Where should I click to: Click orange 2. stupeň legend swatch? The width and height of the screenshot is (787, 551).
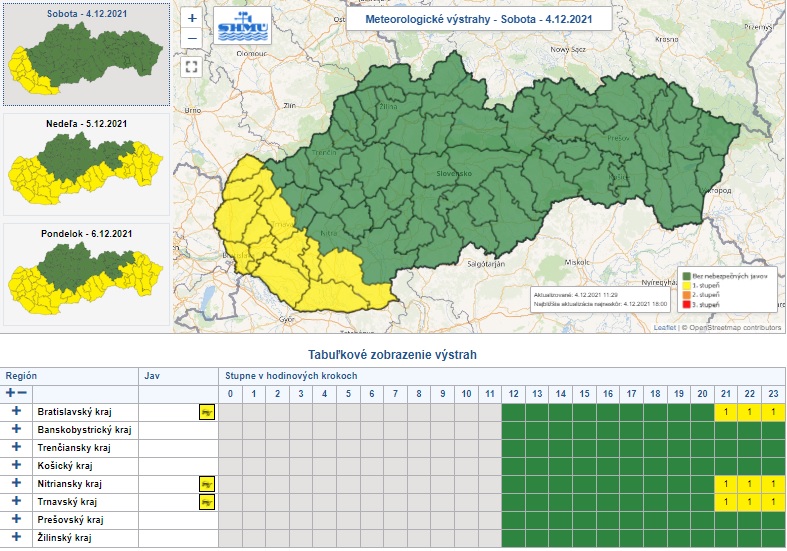pos(687,295)
